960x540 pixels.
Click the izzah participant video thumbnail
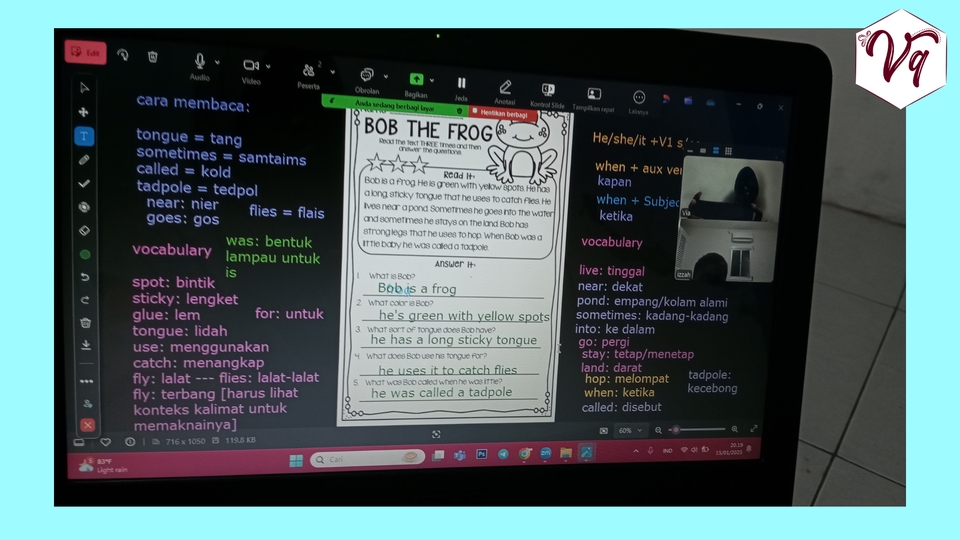pos(727,252)
